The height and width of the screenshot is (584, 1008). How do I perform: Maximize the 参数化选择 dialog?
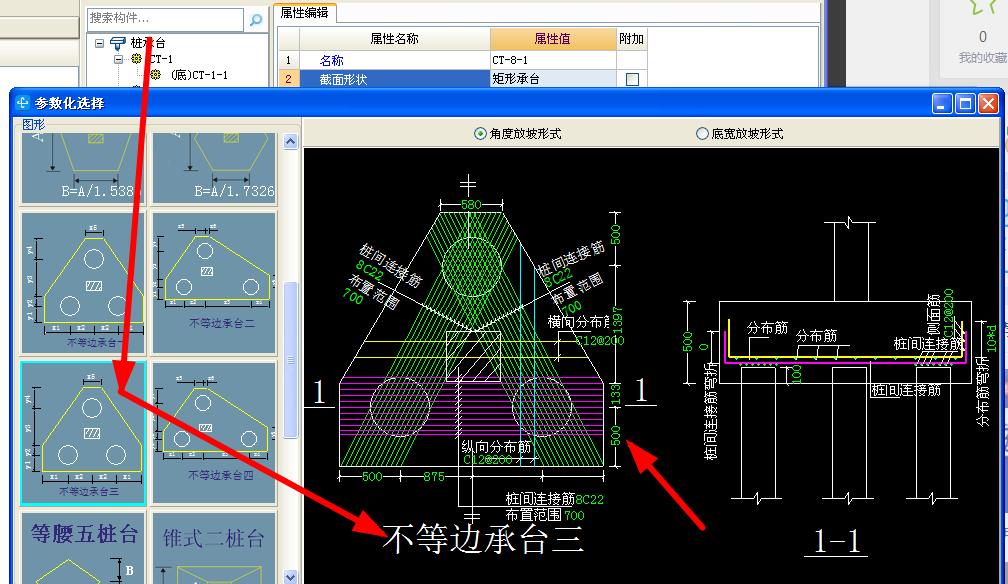pyautogui.click(x=965, y=104)
